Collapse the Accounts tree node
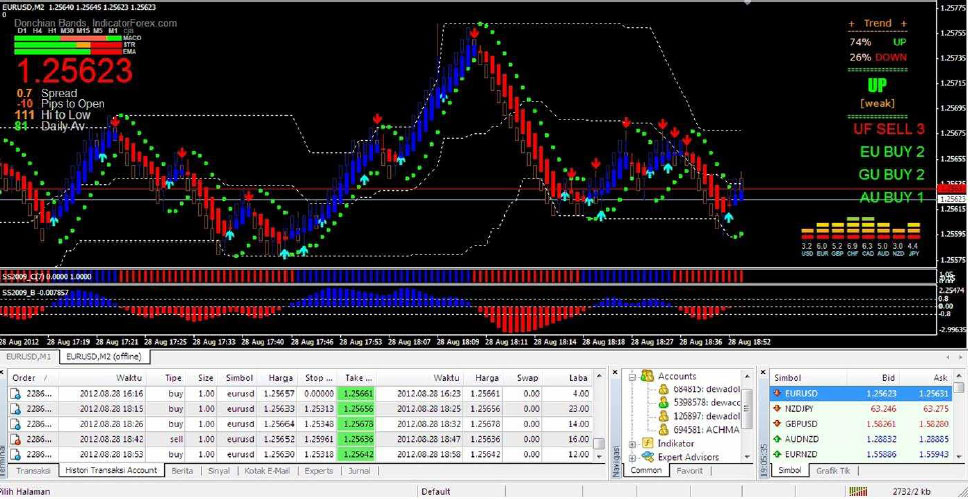 pos(632,376)
